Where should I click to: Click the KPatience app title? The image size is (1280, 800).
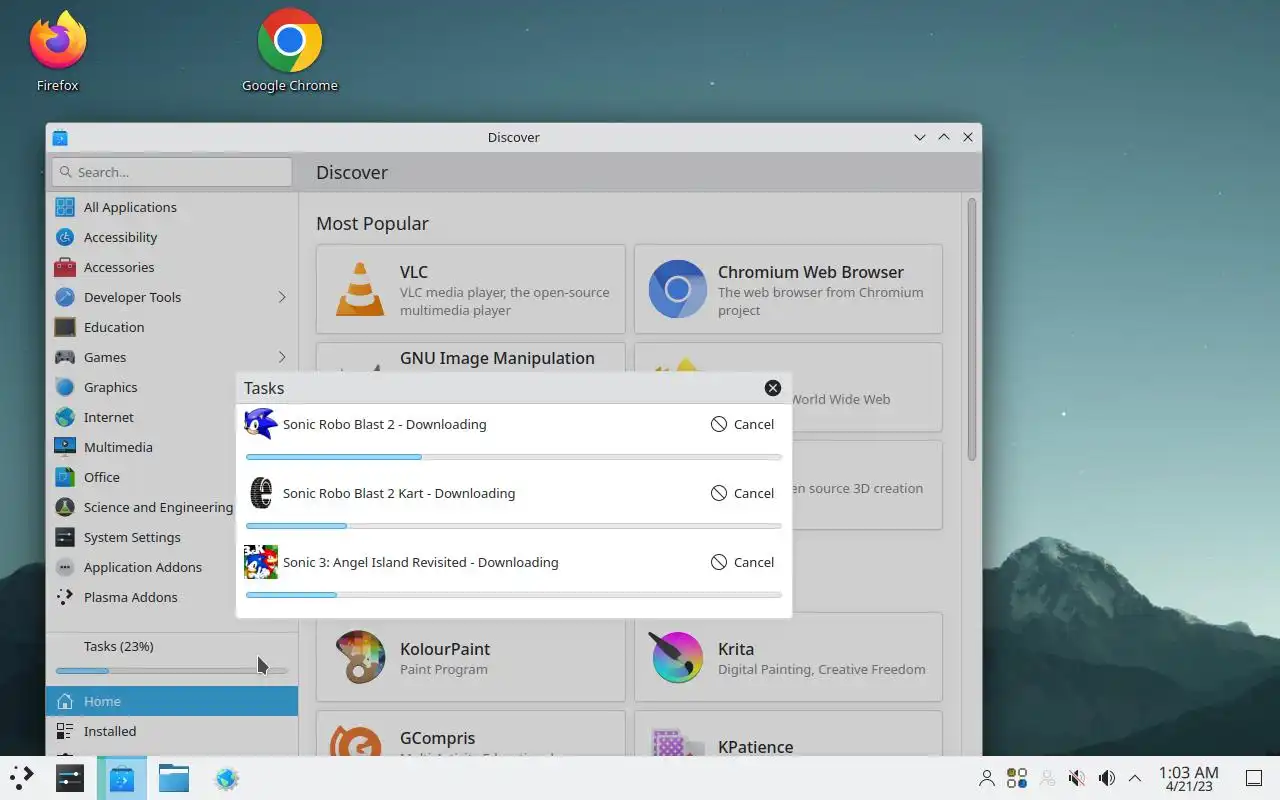pos(755,747)
